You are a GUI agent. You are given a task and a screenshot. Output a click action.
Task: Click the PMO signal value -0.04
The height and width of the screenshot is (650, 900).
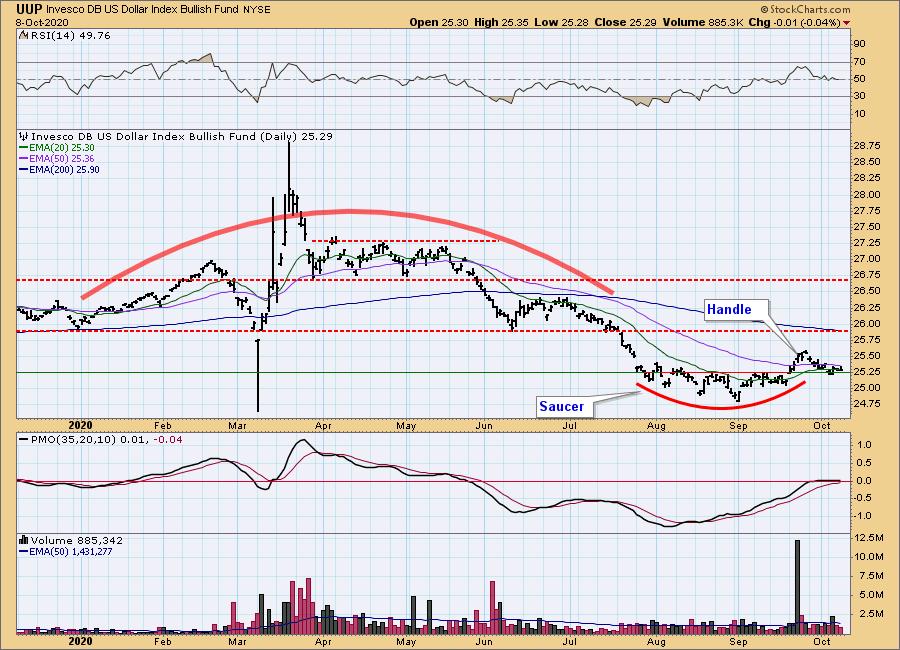(x=168, y=439)
